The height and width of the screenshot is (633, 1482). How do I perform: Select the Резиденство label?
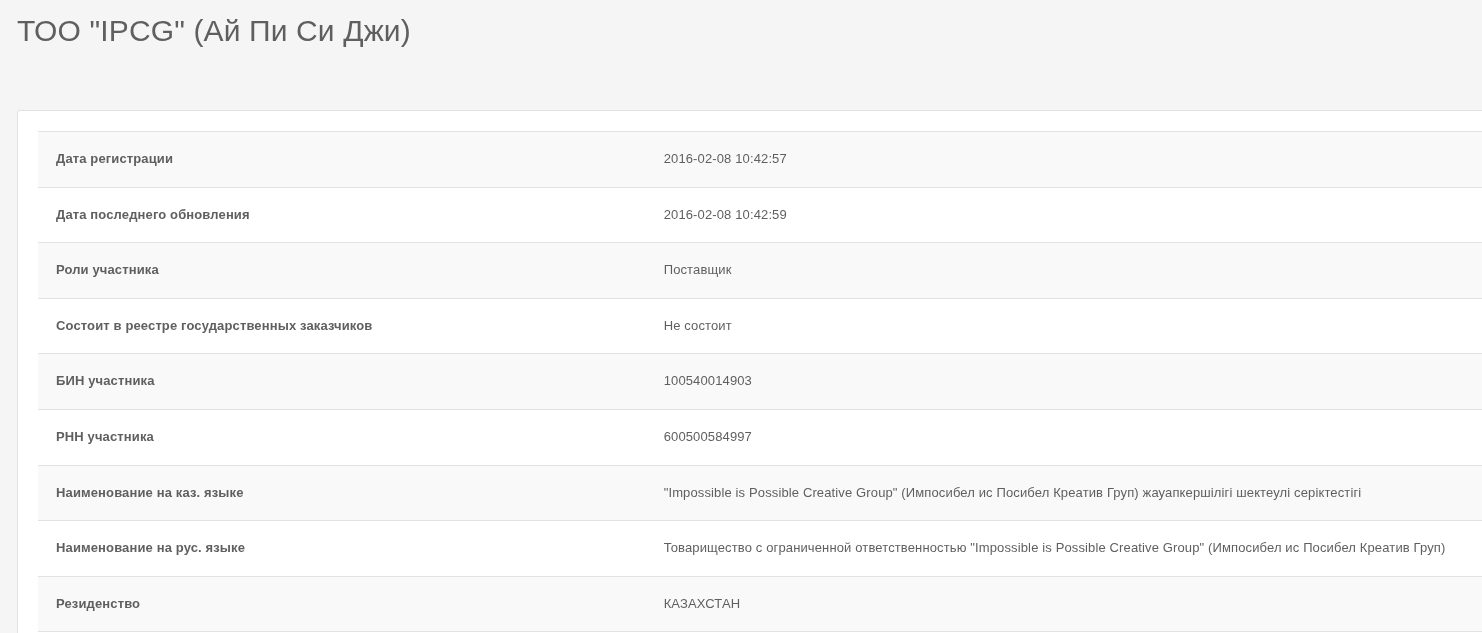pyautogui.click(x=98, y=604)
